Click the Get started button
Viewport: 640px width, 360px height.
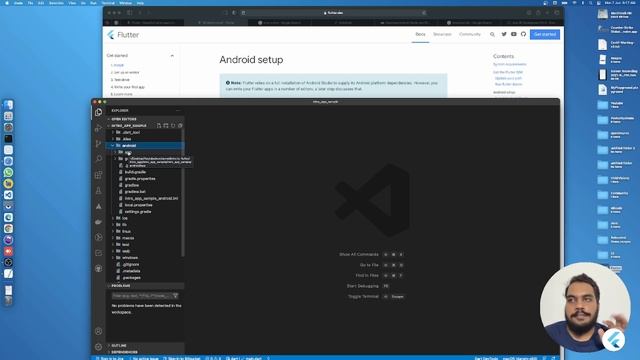tap(545, 34)
